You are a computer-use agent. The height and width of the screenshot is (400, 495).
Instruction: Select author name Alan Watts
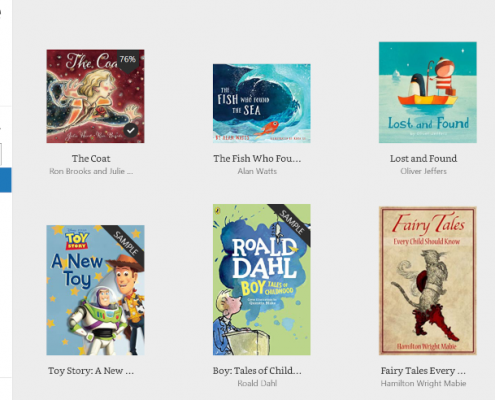pos(257,171)
